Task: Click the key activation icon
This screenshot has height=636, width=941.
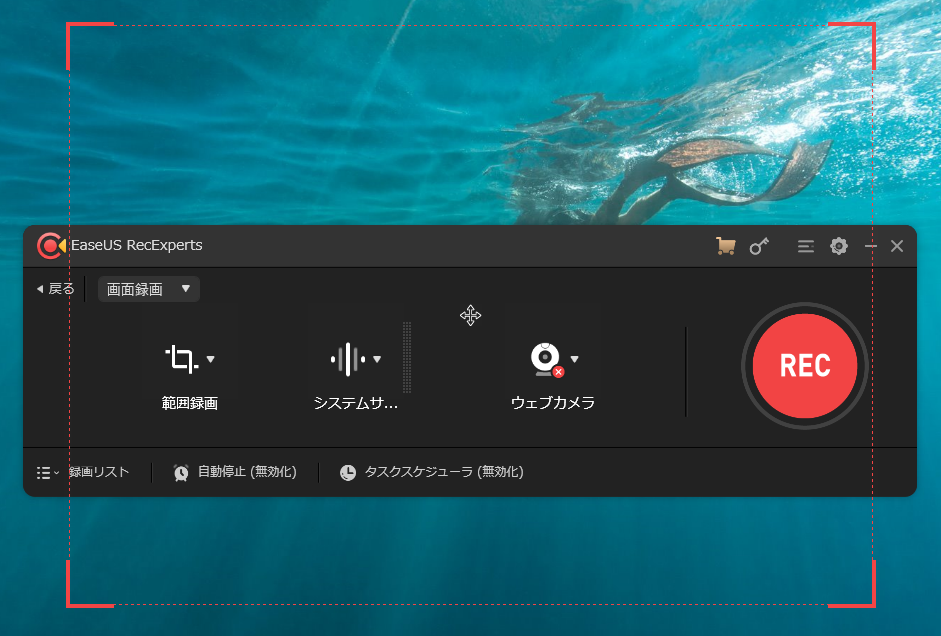Action: [x=759, y=246]
